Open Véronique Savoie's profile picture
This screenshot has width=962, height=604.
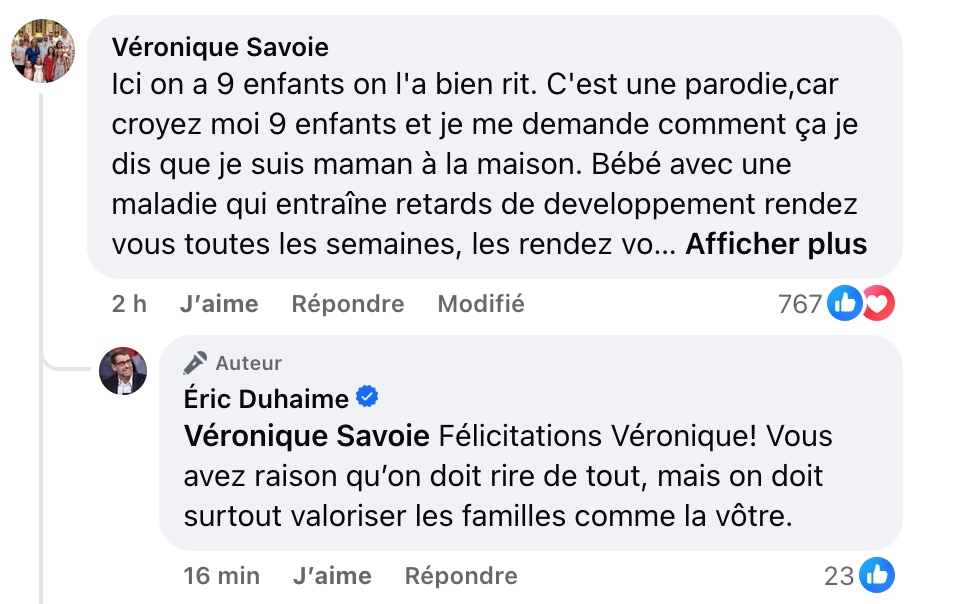click(43, 51)
